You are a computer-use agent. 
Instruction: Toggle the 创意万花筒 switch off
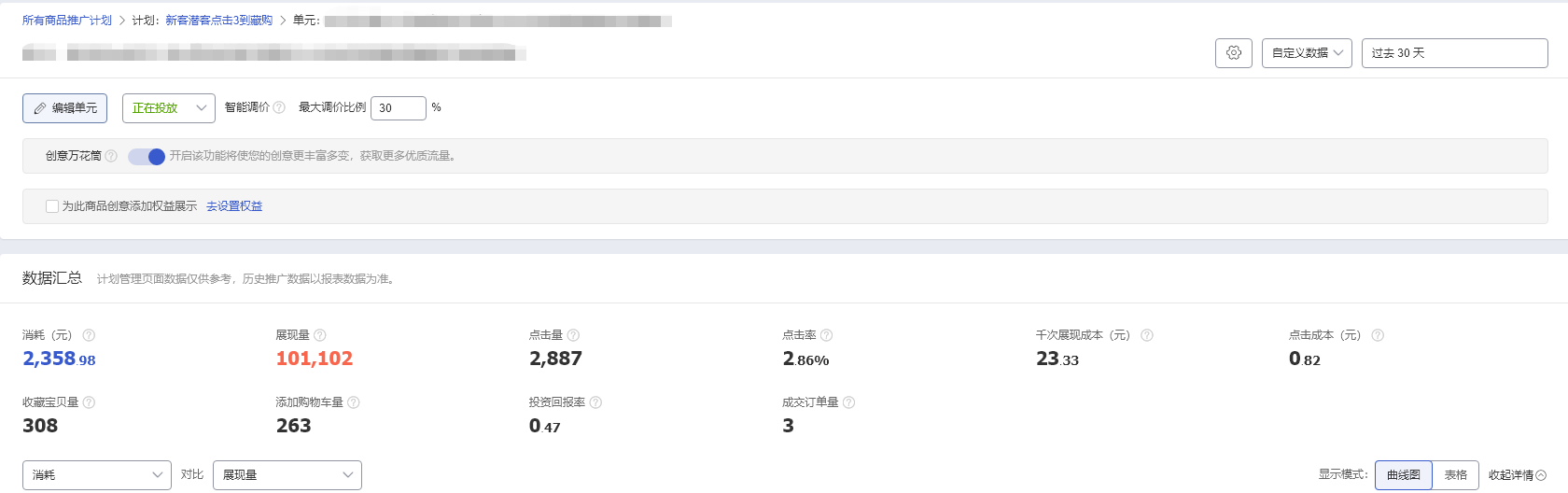point(147,157)
